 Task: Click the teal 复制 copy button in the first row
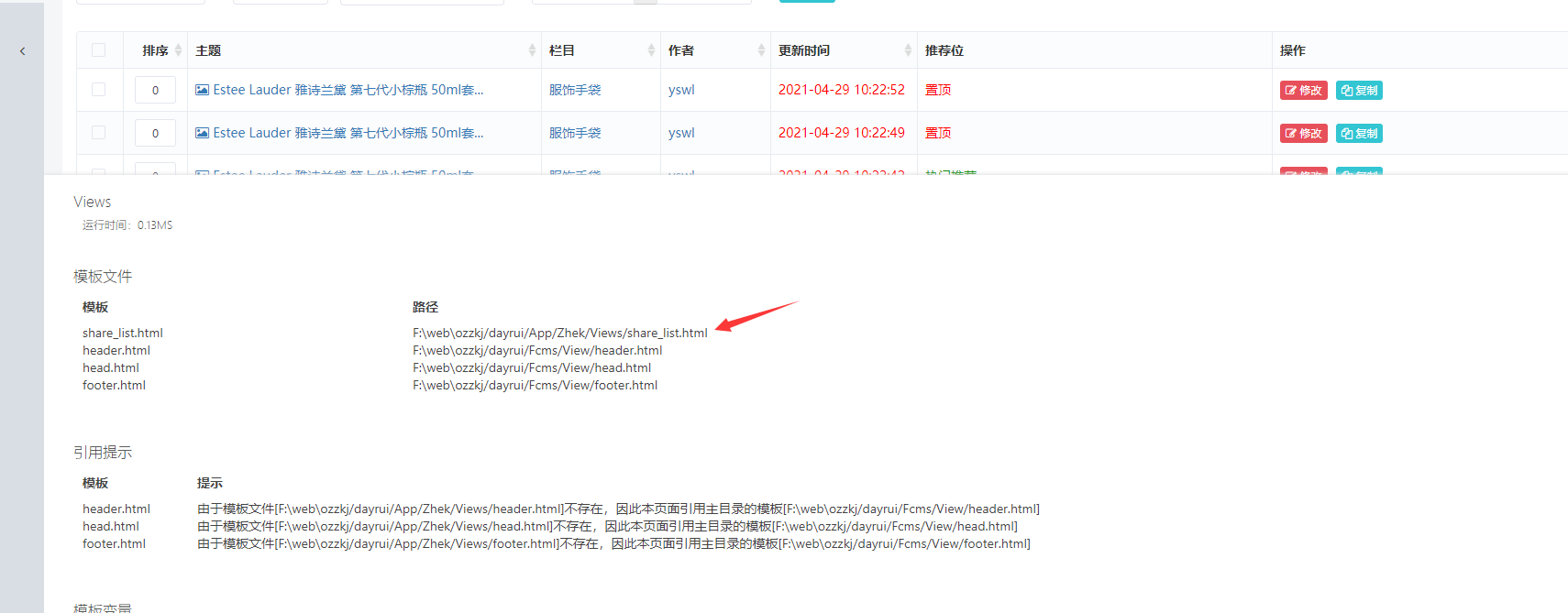pyautogui.click(x=1359, y=91)
